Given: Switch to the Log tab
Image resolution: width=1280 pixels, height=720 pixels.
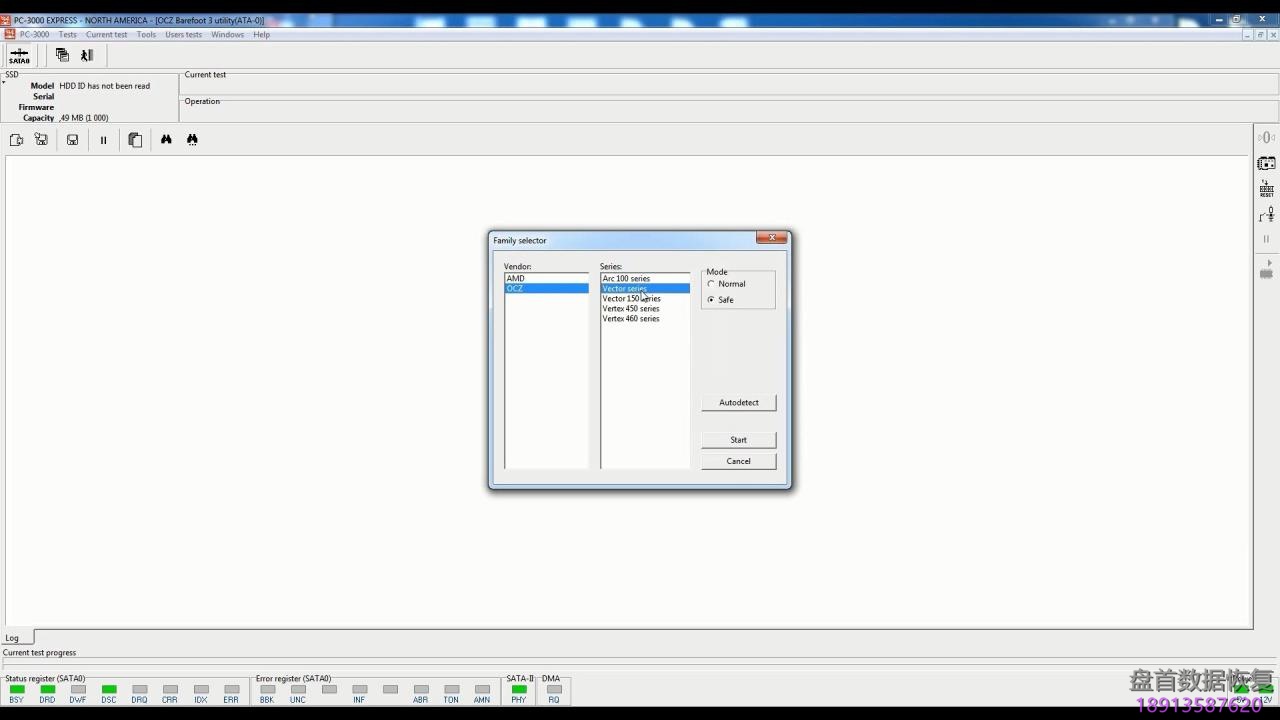Looking at the screenshot, I should (13, 638).
